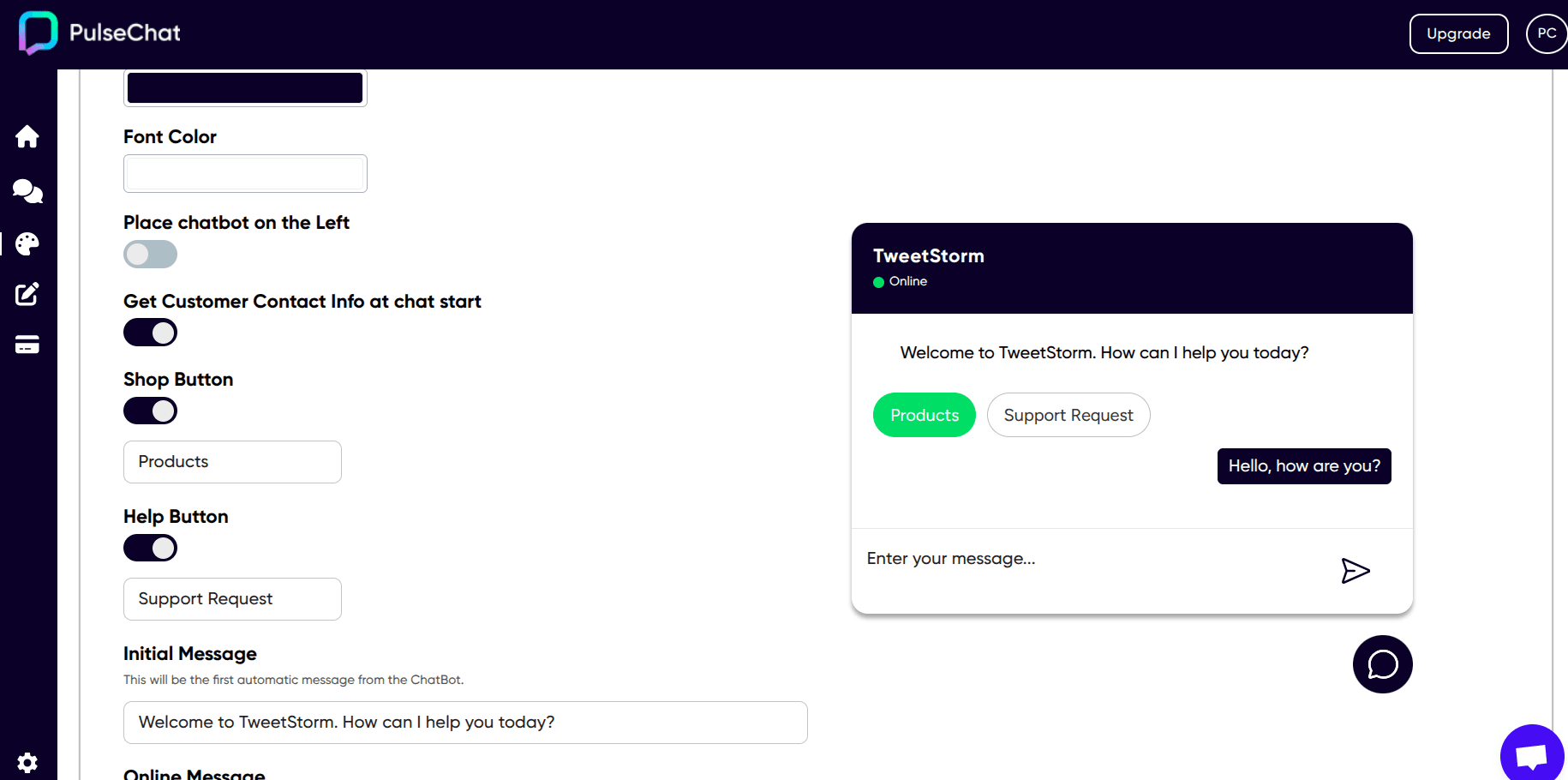Image resolution: width=1568 pixels, height=780 pixels.
Task: Click the PulseChat logo
Action: click(98, 33)
